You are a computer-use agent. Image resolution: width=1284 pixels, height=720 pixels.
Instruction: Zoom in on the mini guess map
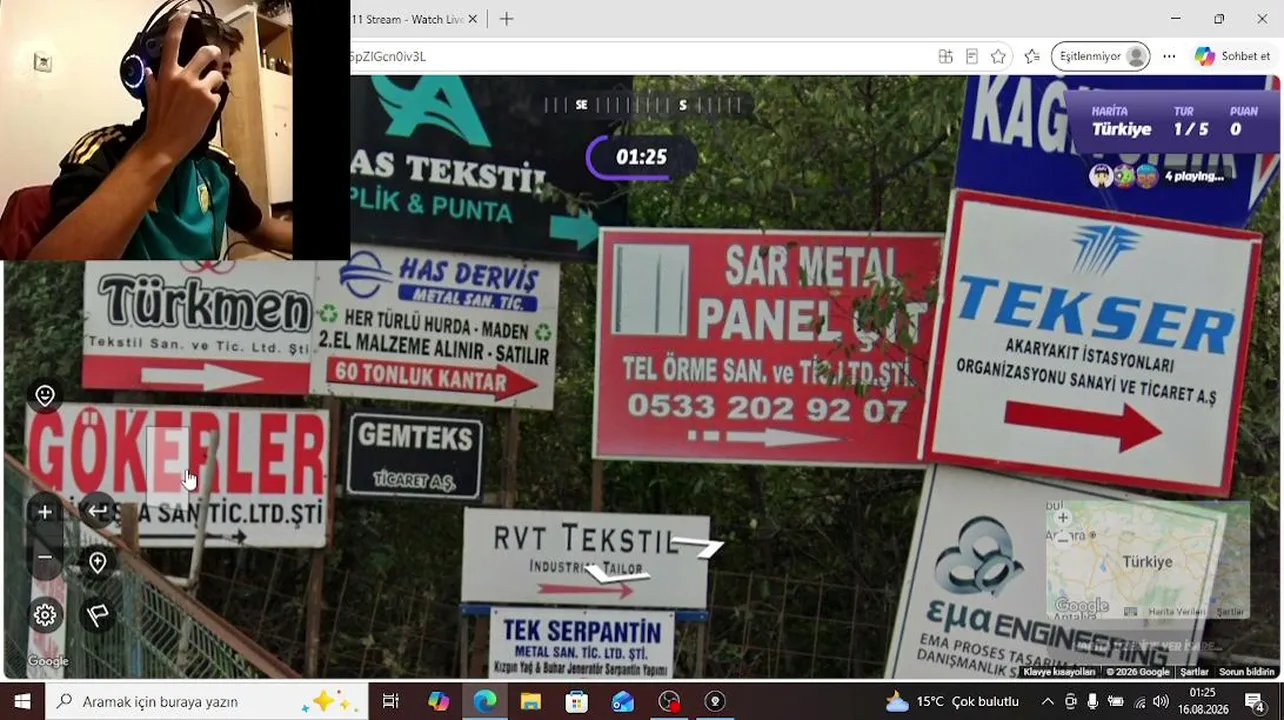(x=1063, y=517)
